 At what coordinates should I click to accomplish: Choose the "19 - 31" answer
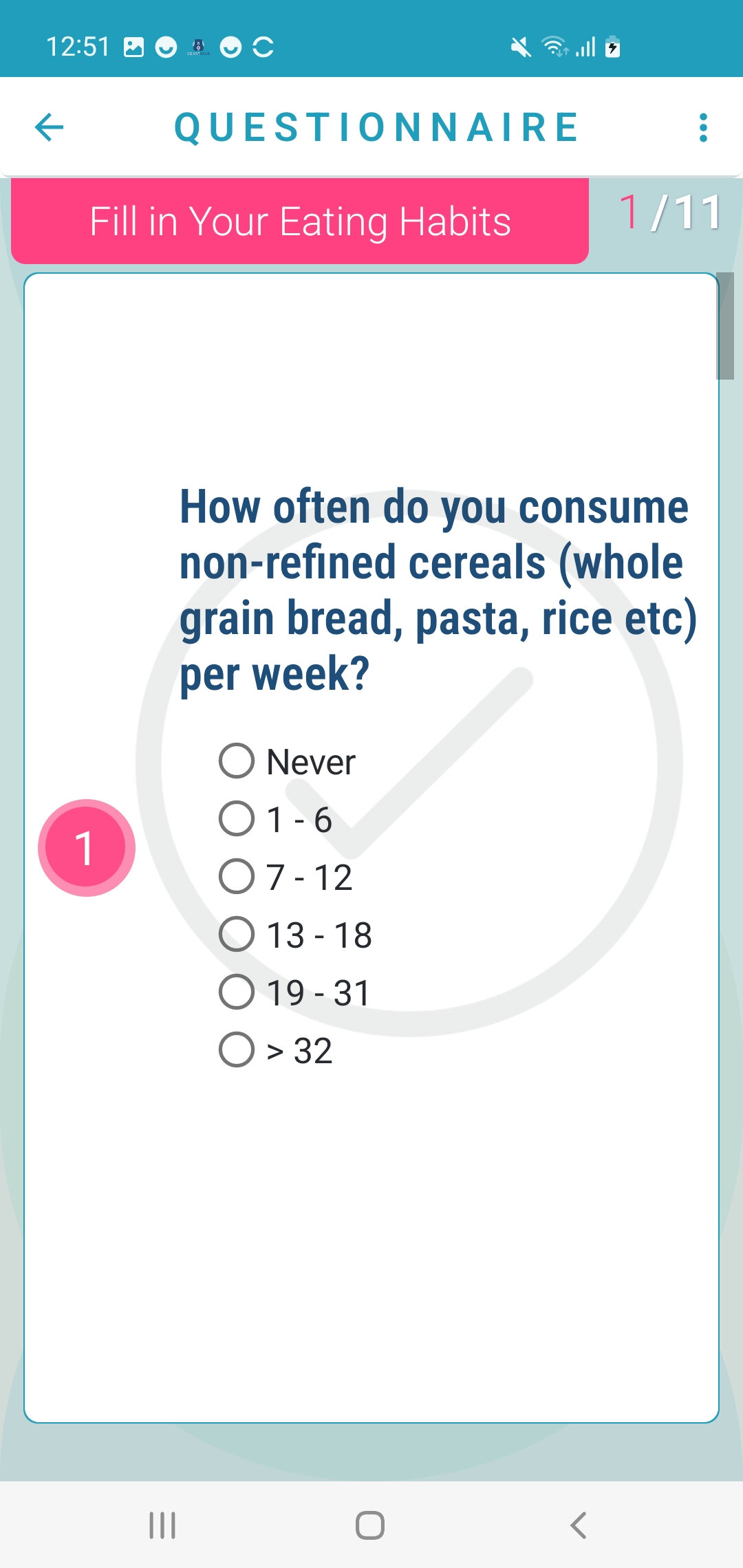[x=237, y=992]
